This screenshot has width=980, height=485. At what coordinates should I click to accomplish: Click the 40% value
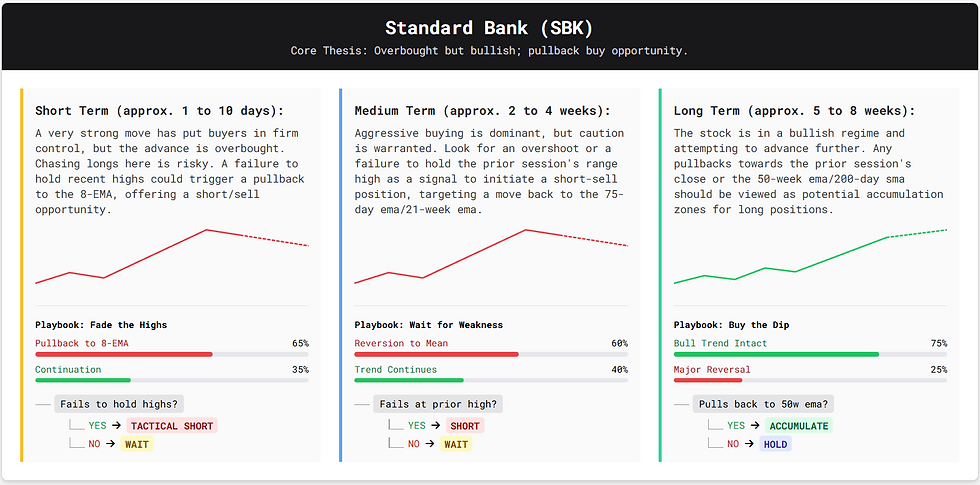click(619, 369)
